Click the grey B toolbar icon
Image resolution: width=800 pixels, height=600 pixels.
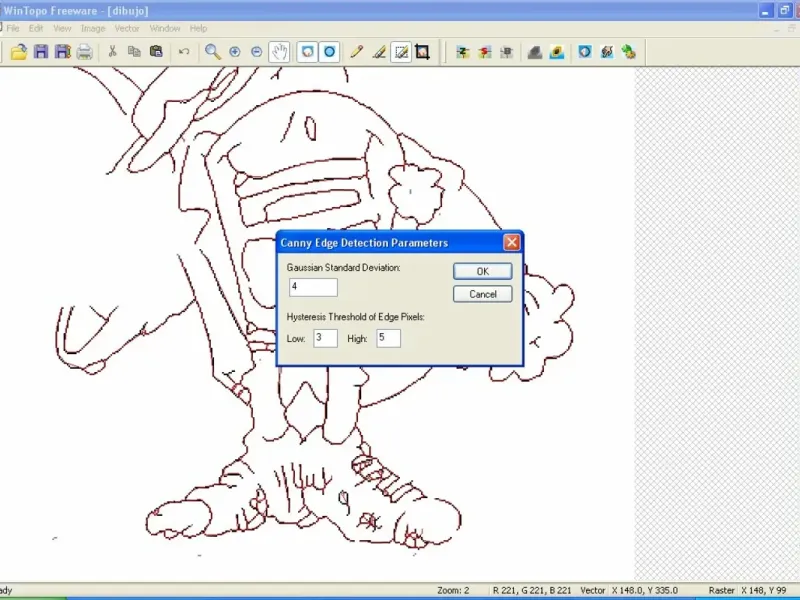click(x=507, y=52)
